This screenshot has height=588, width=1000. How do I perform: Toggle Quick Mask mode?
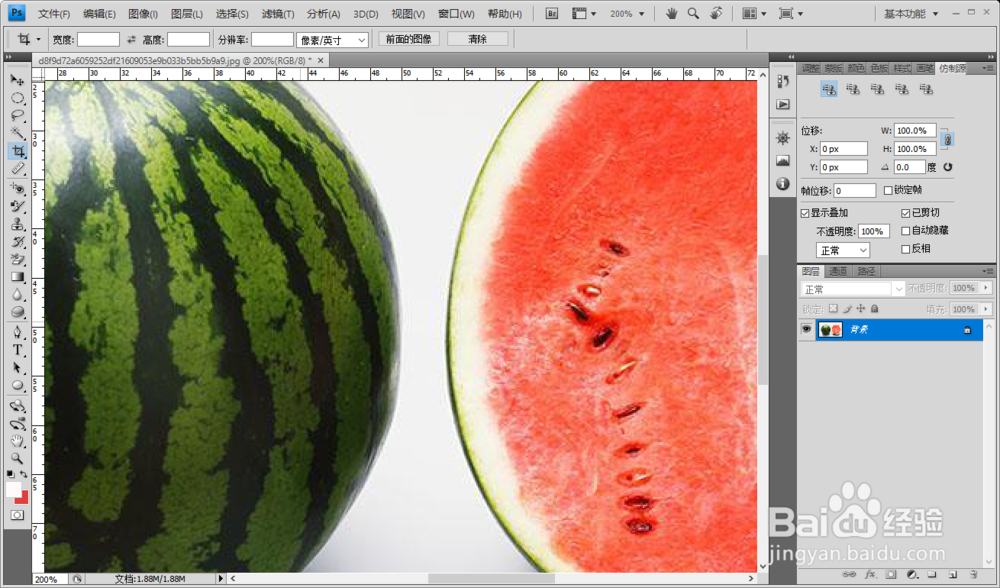(x=17, y=515)
